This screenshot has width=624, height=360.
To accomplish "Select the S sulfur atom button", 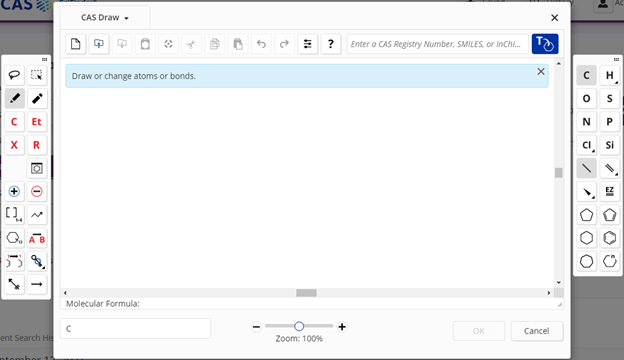I will click(609, 98).
